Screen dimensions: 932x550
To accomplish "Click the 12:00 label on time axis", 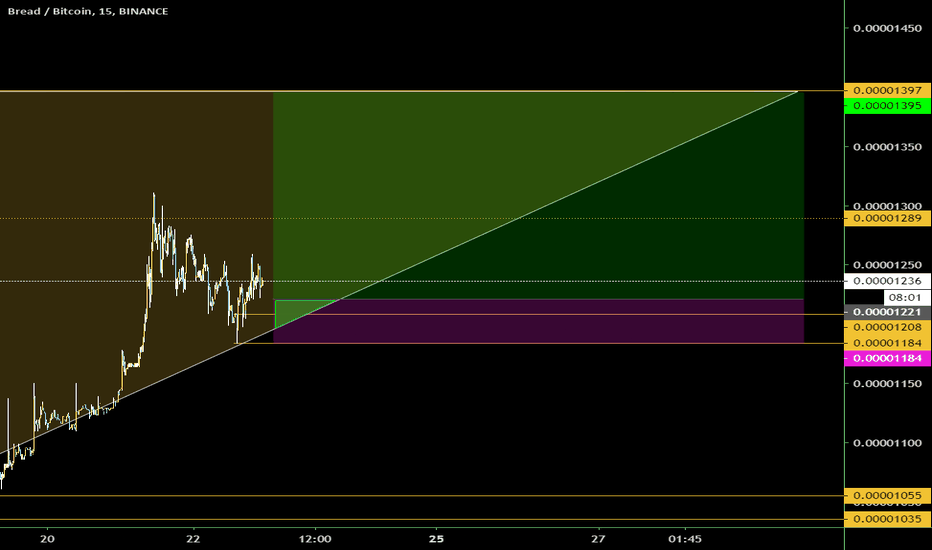I will 315,539.
